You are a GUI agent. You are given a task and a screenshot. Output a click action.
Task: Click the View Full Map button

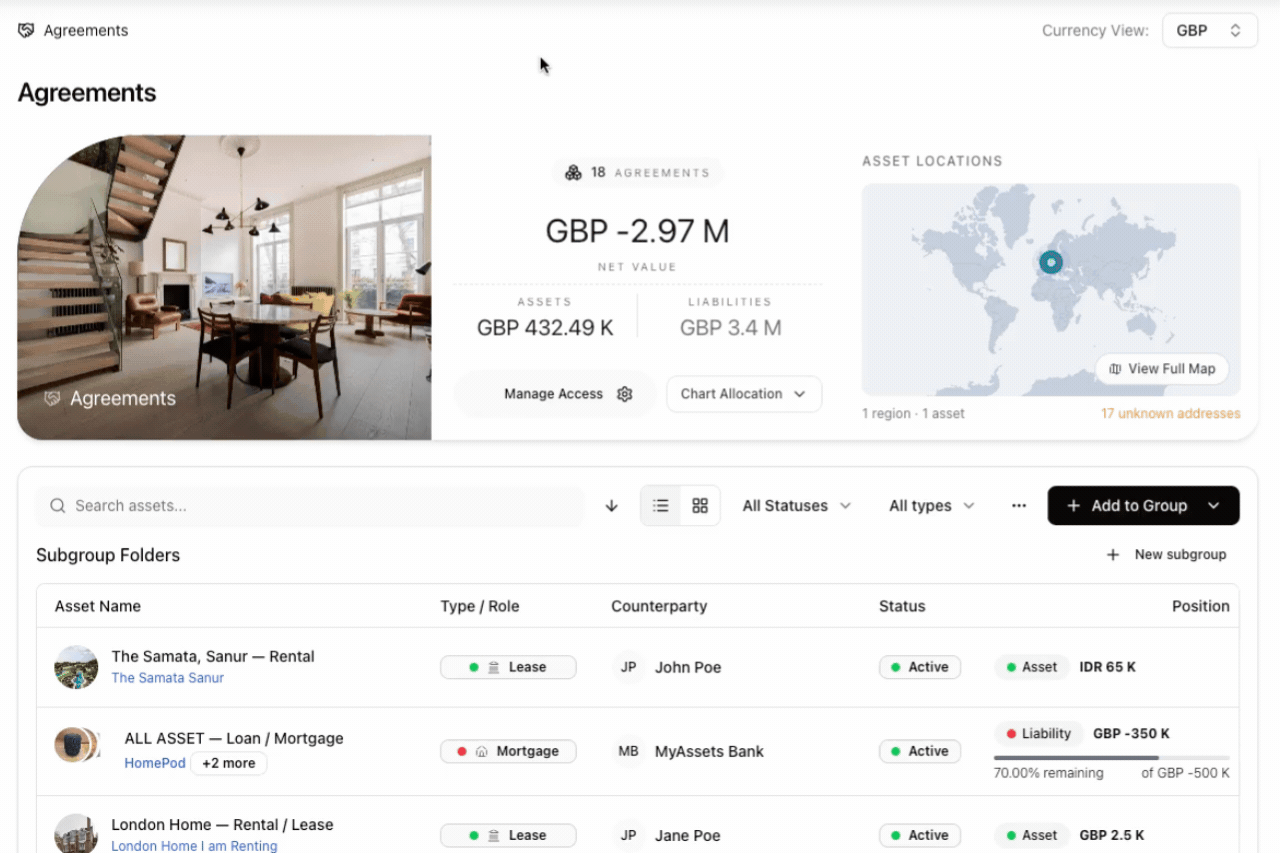click(1162, 369)
